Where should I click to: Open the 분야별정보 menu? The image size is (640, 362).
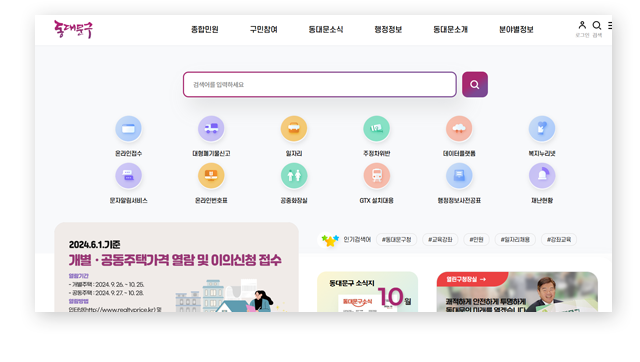pos(516,29)
